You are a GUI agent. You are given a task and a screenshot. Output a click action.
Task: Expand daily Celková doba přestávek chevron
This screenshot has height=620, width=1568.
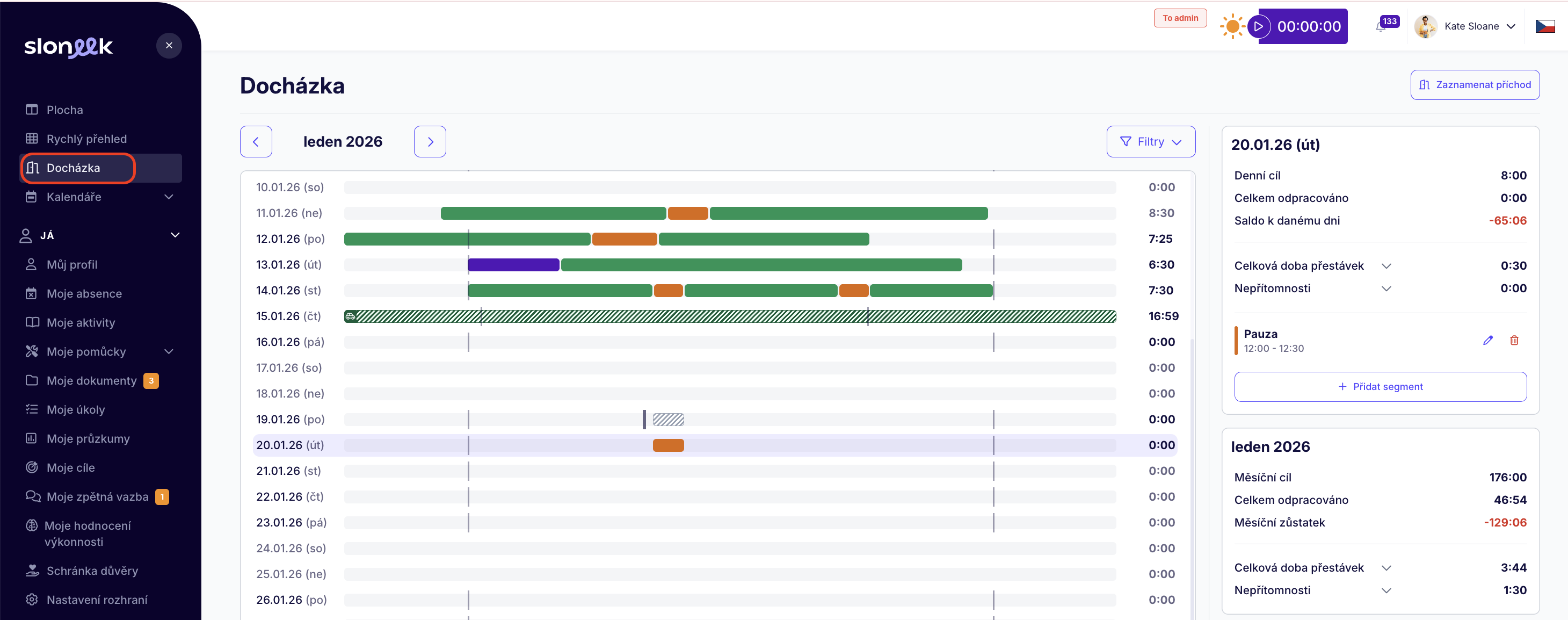[1386, 266]
